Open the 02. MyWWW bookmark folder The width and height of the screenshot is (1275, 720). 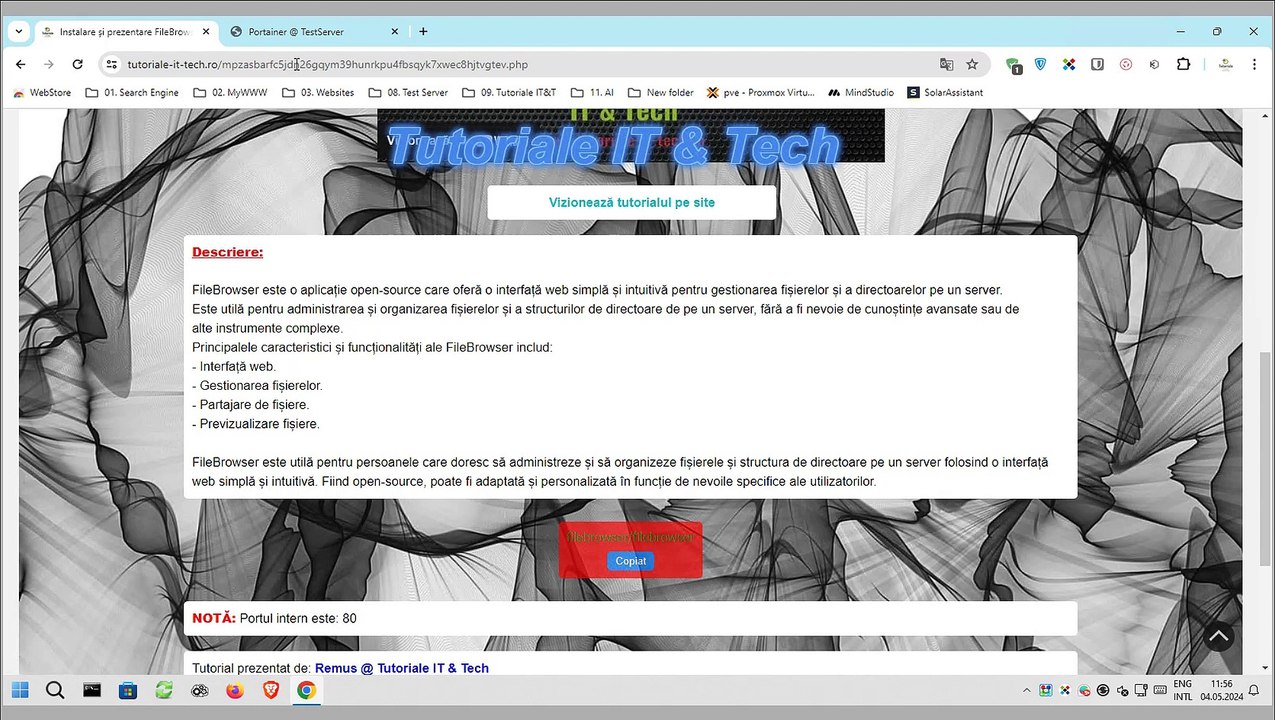[x=230, y=92]
